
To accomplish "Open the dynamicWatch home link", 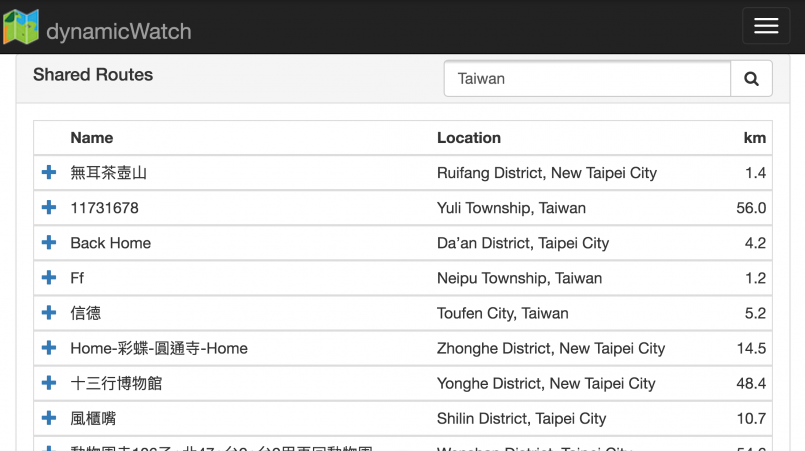I will 118,31.
